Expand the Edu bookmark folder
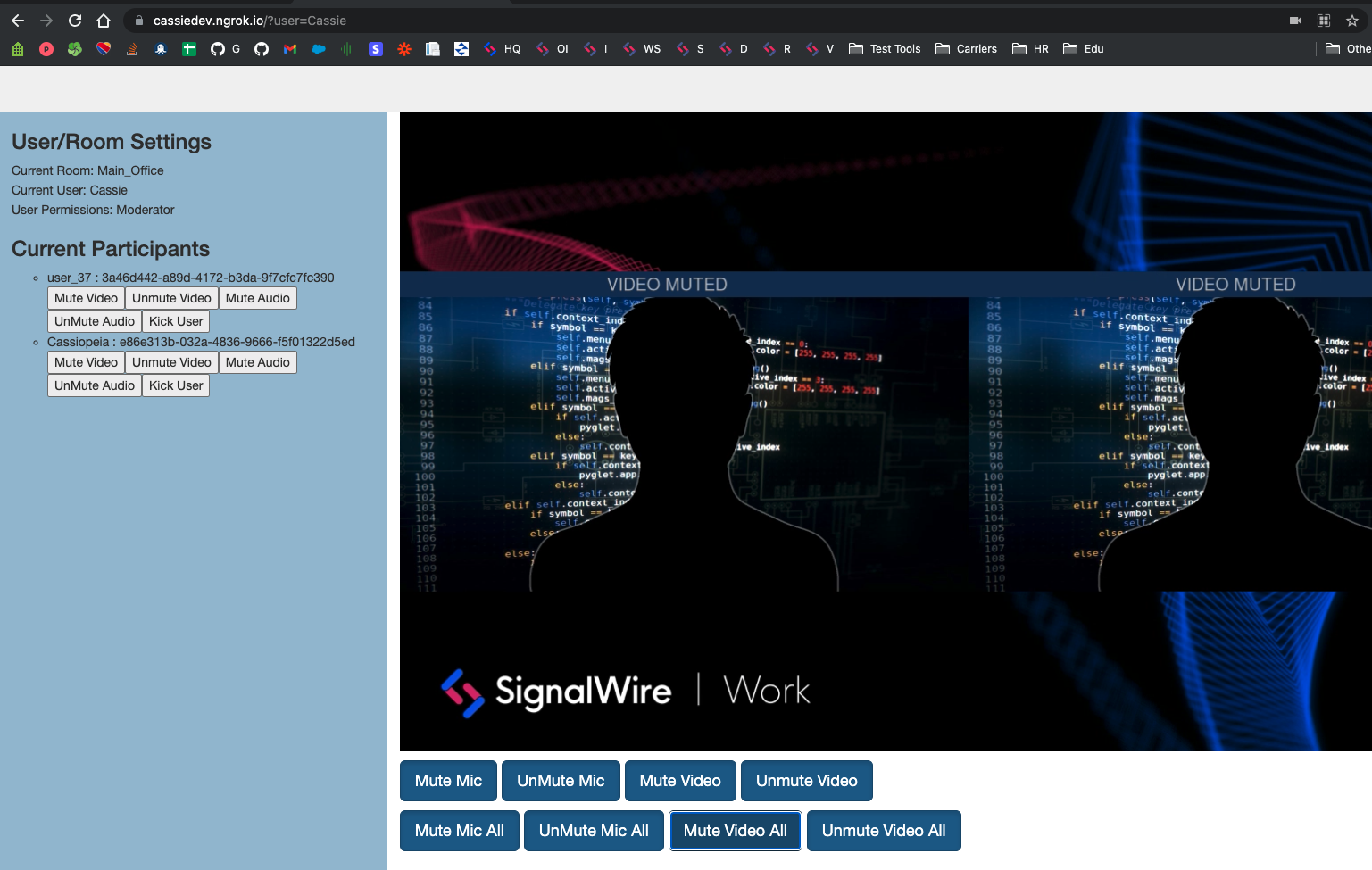This screenshot has width=1372, height=870. (x=1084, y=49)
